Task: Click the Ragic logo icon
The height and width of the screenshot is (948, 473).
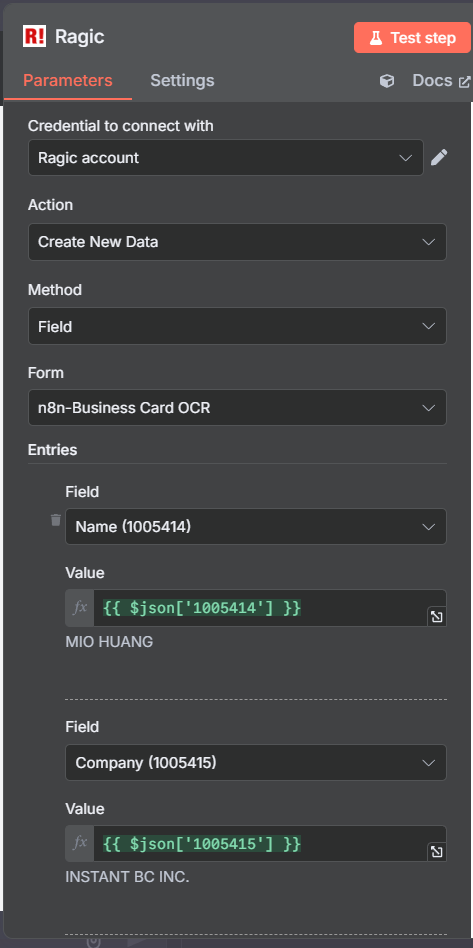Action: tap(34, 37)
